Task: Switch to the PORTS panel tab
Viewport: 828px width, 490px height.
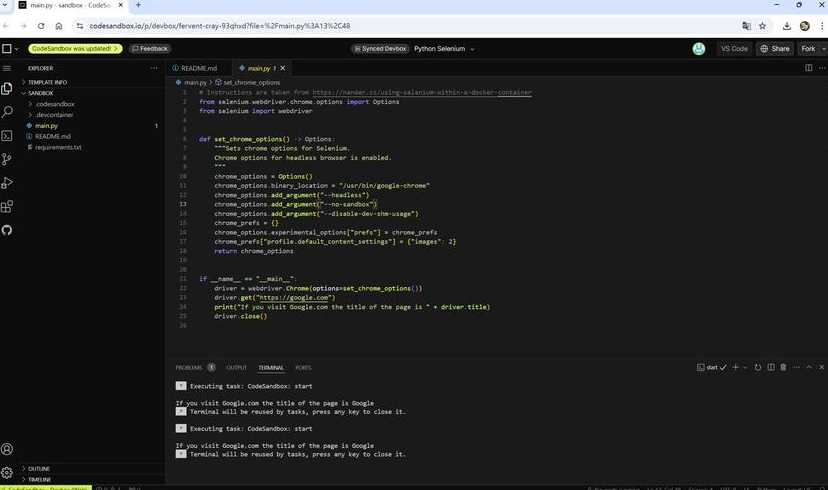Action: coord(303,368)
